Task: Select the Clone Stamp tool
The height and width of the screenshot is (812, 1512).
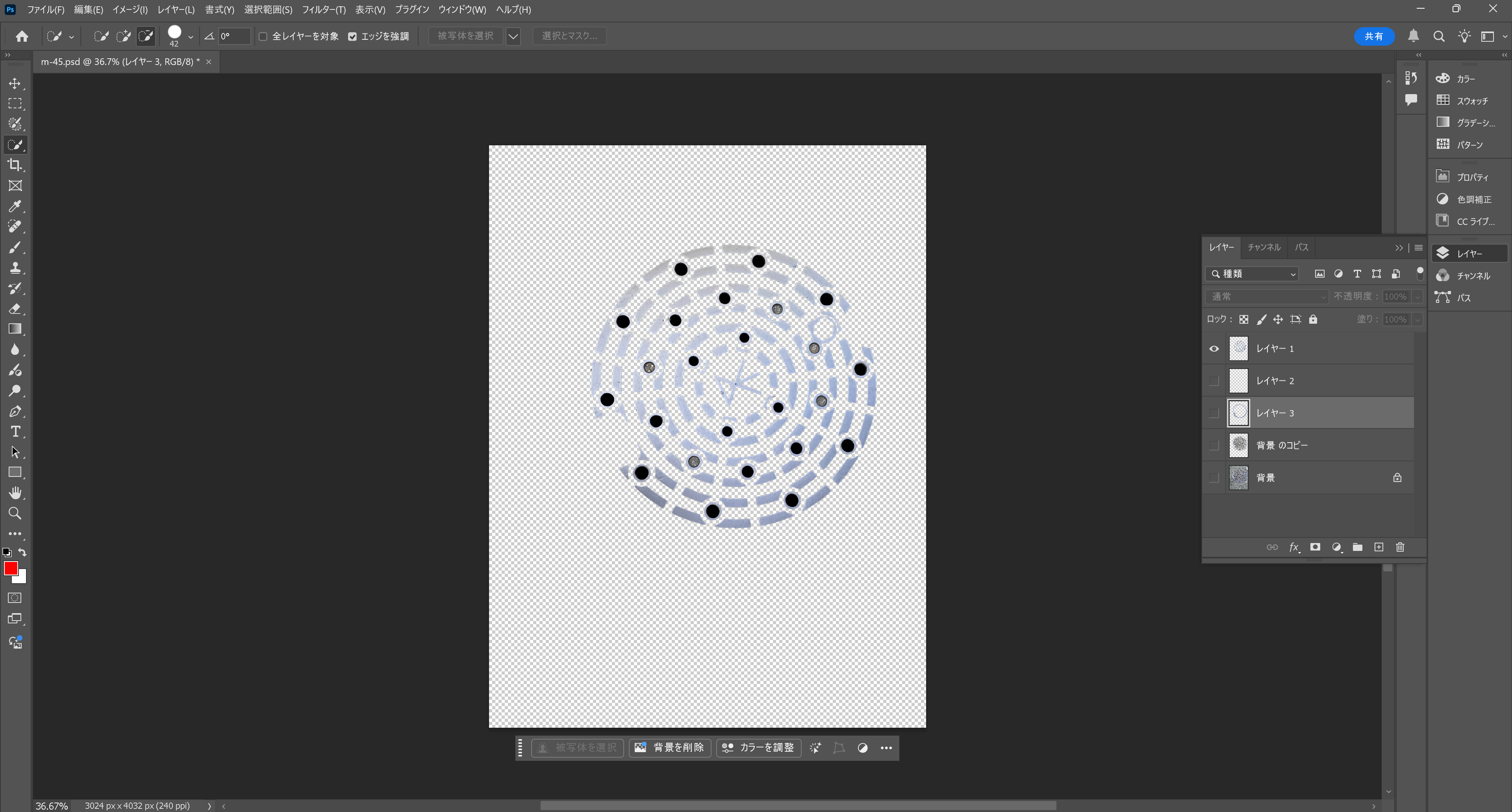Action: 15,268
